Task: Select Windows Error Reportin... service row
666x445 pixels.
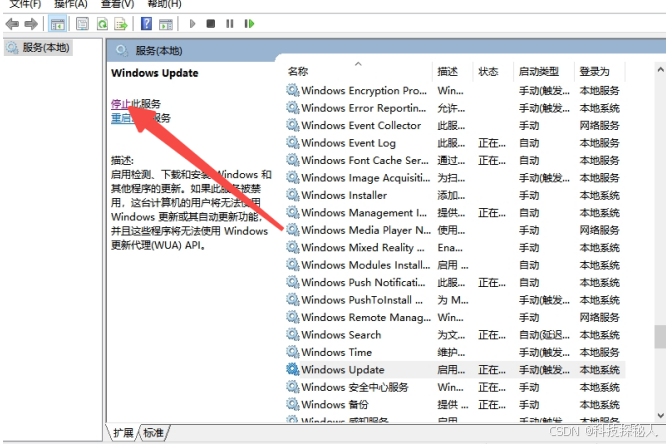Action: pos(454,108)
